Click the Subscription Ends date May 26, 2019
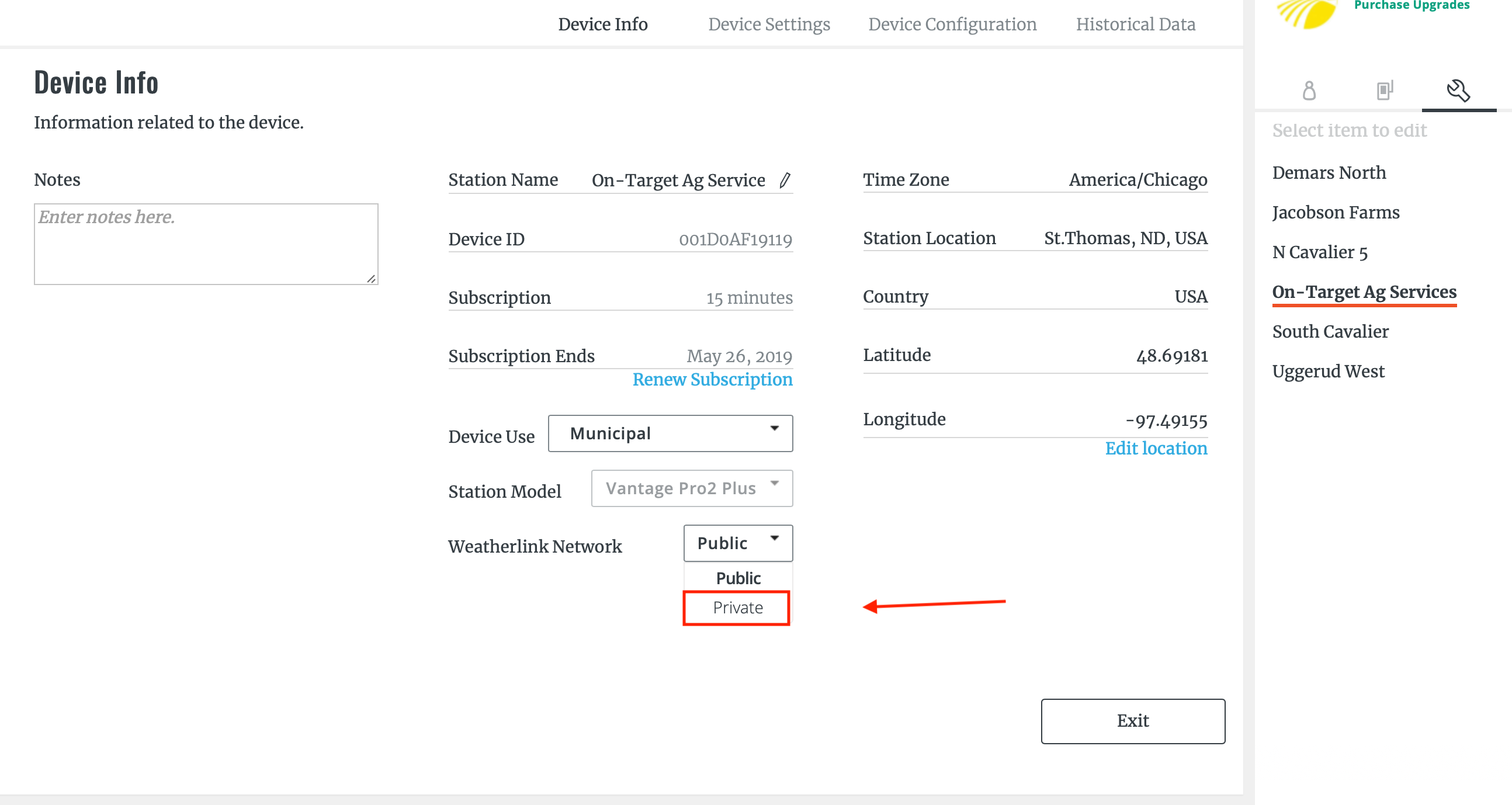The width and height of the screenshot is (1512, 805). point(739,356)
